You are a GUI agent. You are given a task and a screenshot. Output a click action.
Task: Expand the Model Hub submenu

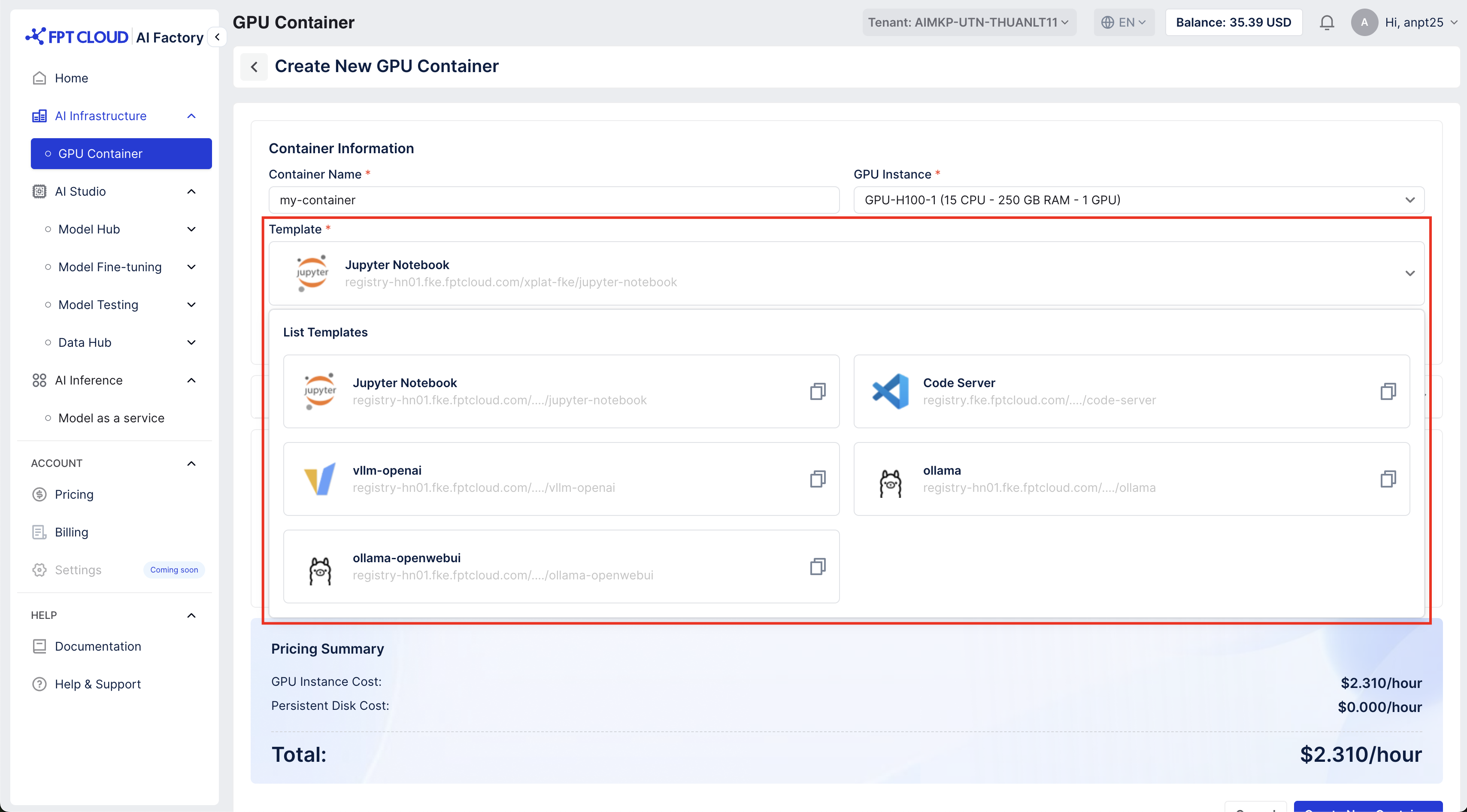191,230
